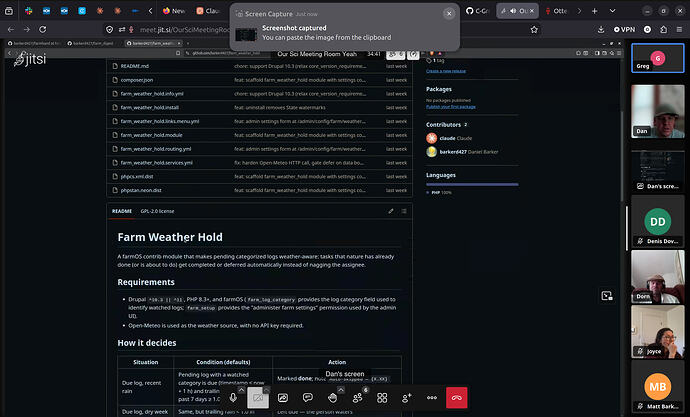The width and height of the screenshot is (690, 417).
Task: Hang up the call with red button
Action: [456, 398]
